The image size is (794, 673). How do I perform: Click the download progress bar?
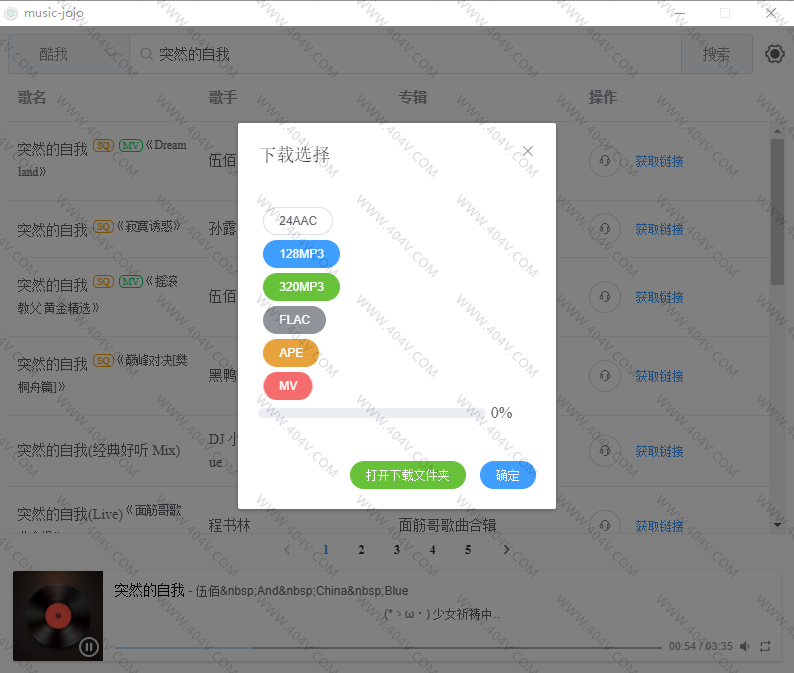click(372, 413)
